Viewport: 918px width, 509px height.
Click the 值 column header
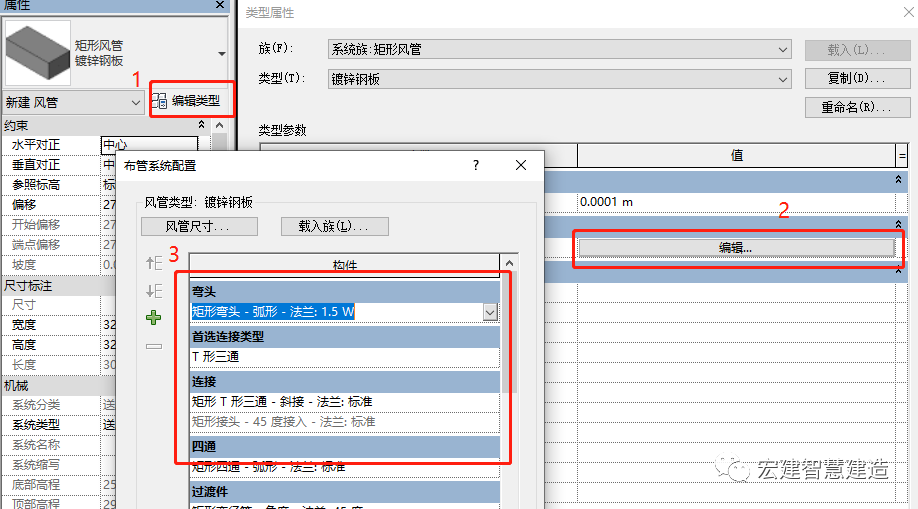[x=736, y=155]
